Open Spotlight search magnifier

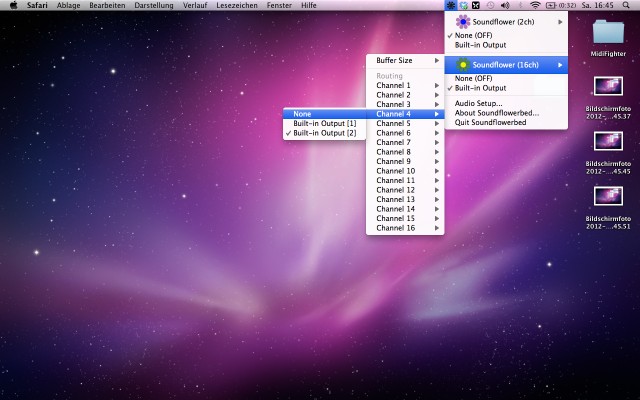tap(626, 5)
